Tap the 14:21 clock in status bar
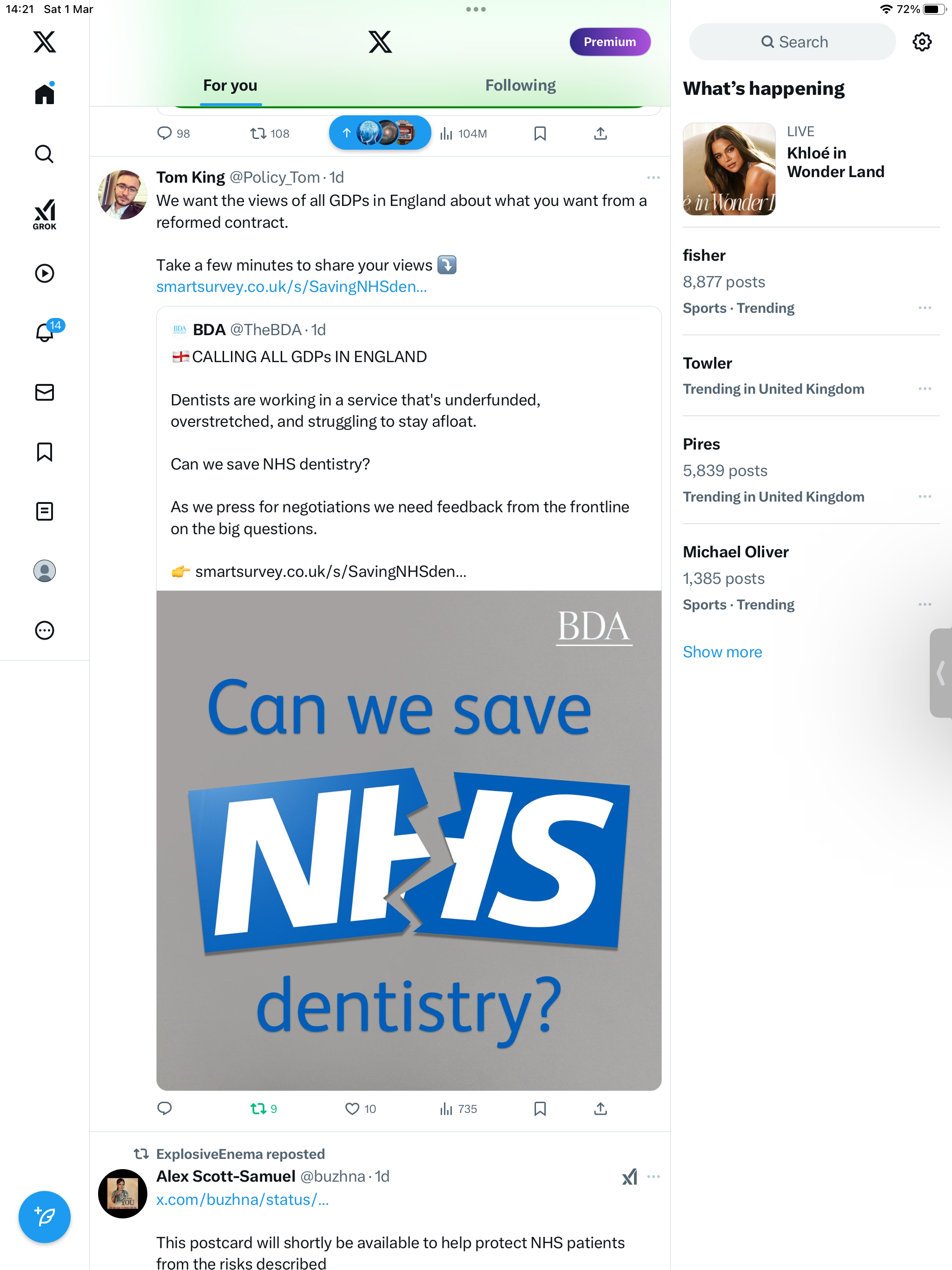Image resolution: width=952 pixels, height=1270 pixels. [x=20, y=9]
